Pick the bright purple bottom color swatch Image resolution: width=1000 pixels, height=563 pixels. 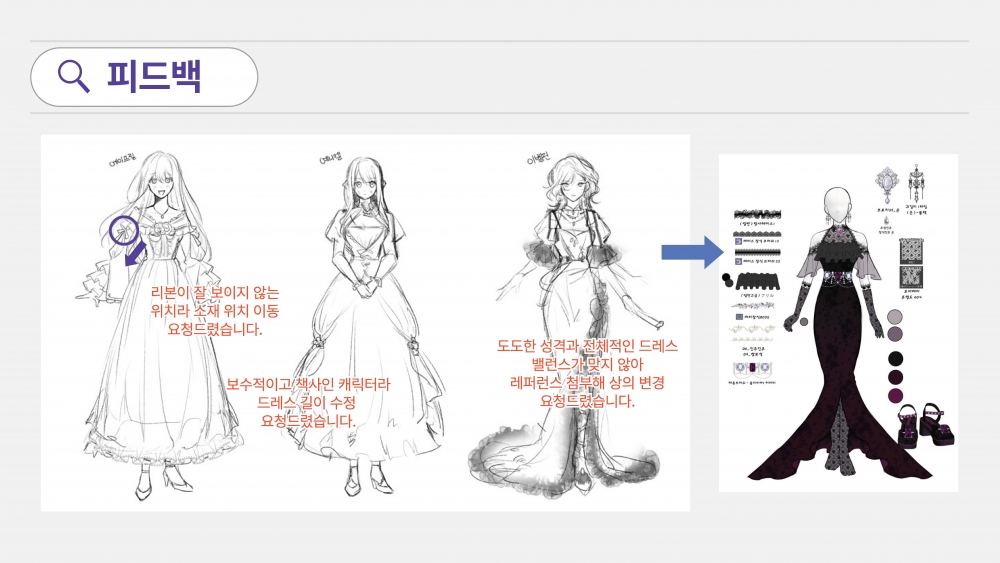click(895, 396)
